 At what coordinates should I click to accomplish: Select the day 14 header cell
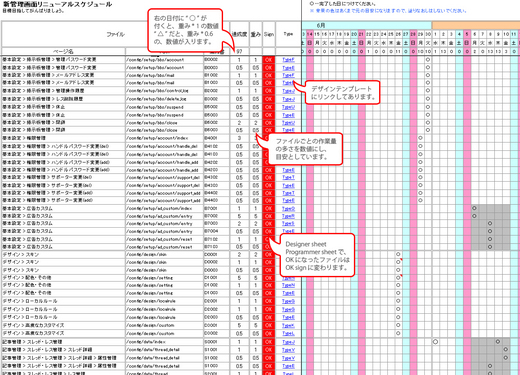pos(310,34)
